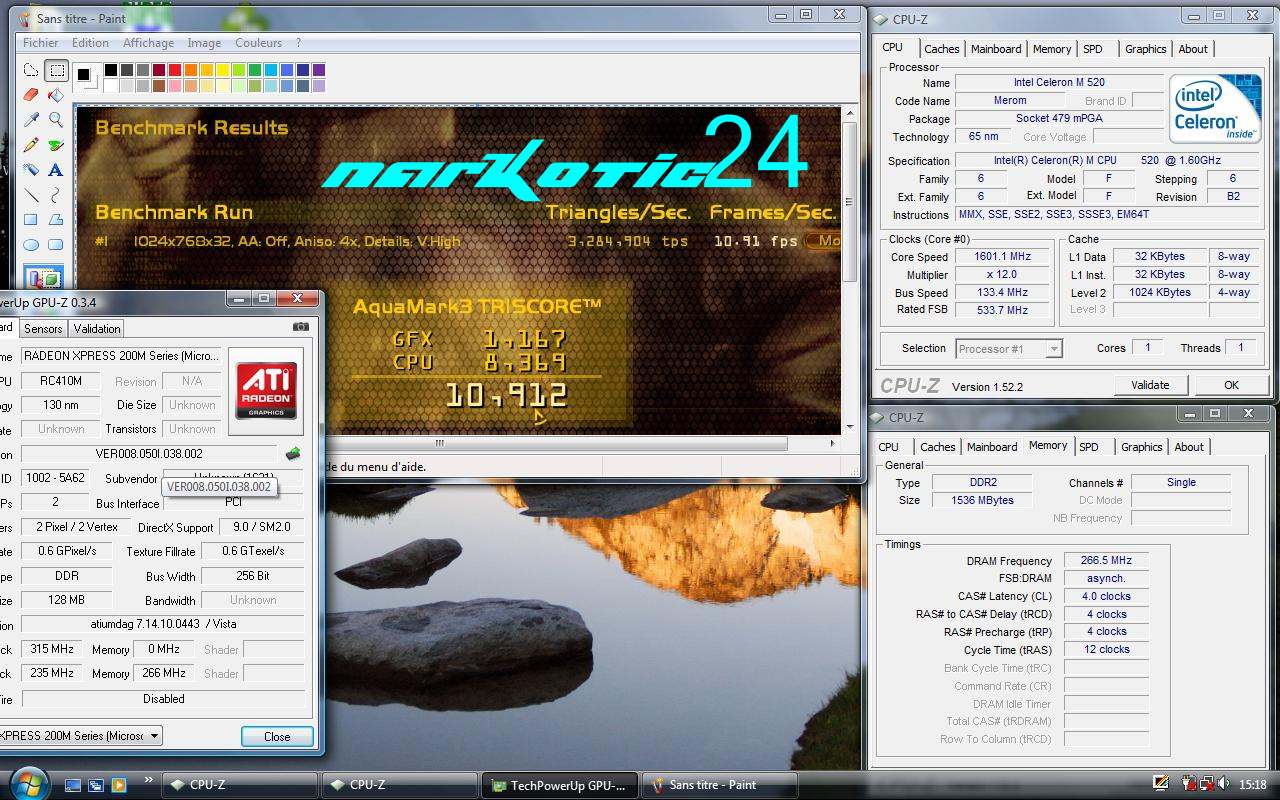Select the Text tool (letter A)

56,171
